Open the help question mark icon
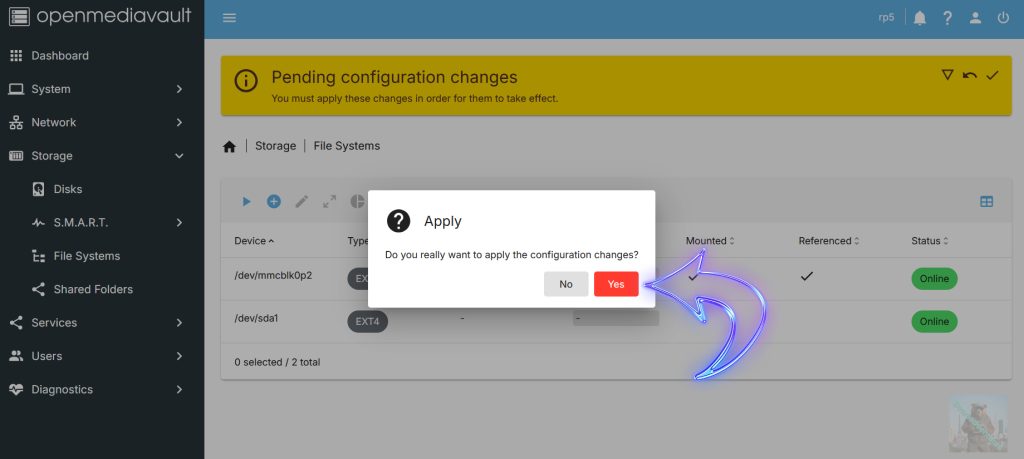 coord(947,18)
